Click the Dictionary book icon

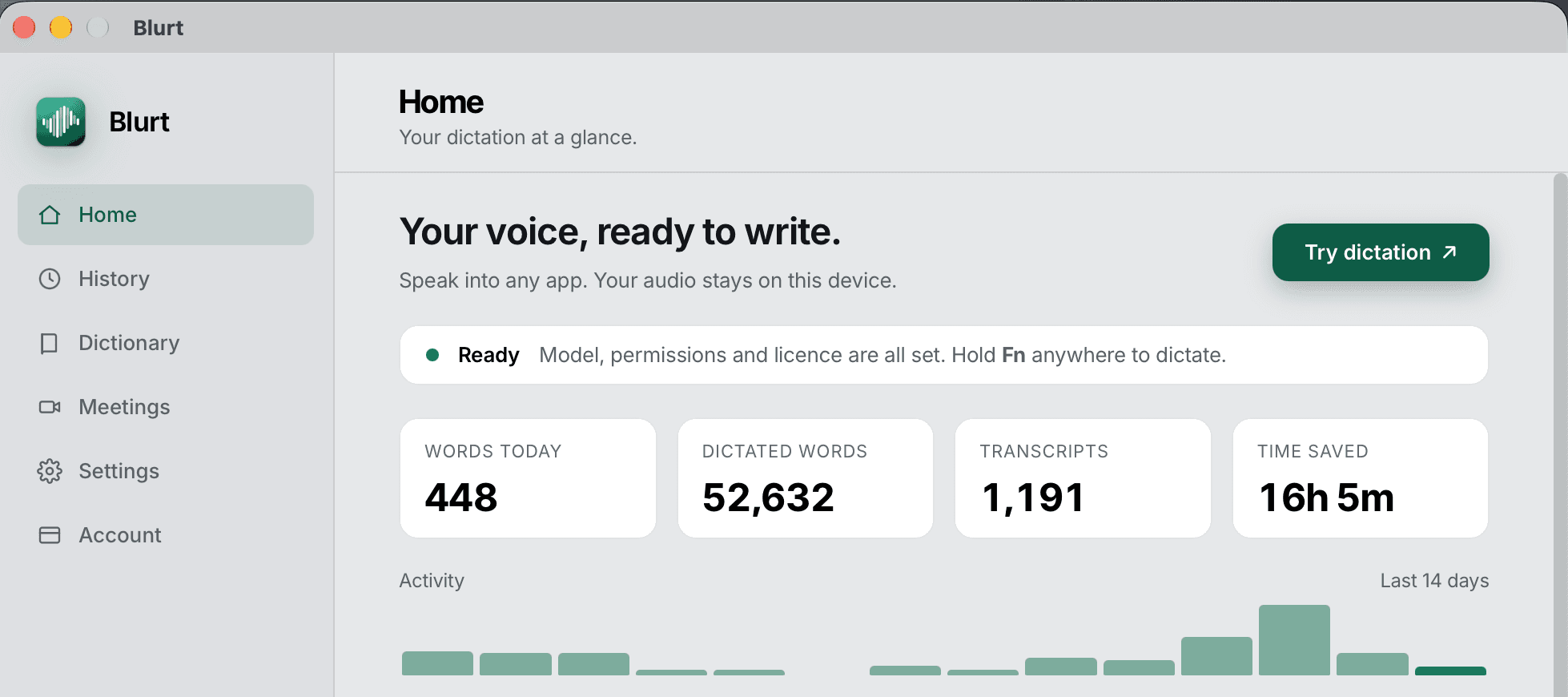[x=50, y=343]
